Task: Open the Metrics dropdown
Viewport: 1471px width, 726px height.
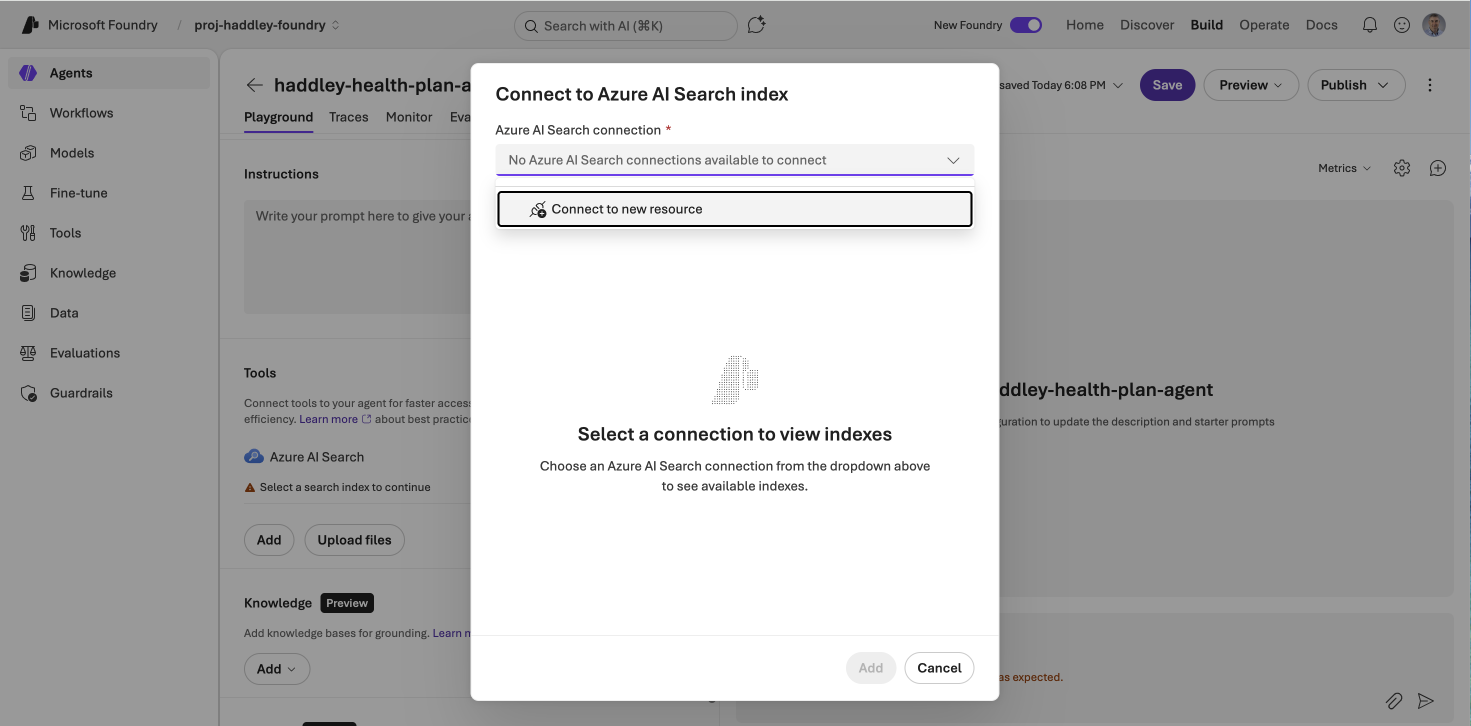Action: 1344,167
